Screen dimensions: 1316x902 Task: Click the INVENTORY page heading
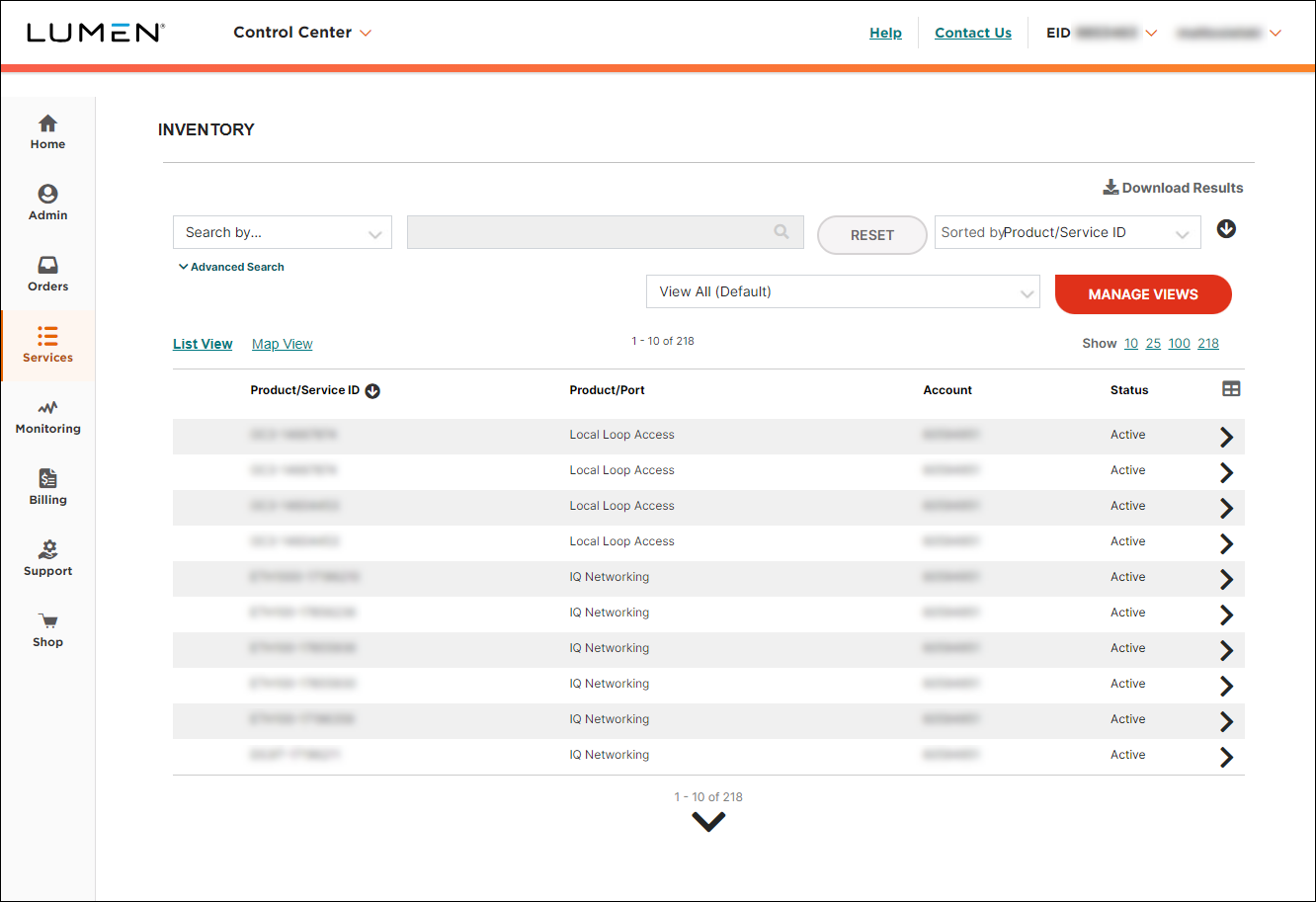[x=206, y=129]
